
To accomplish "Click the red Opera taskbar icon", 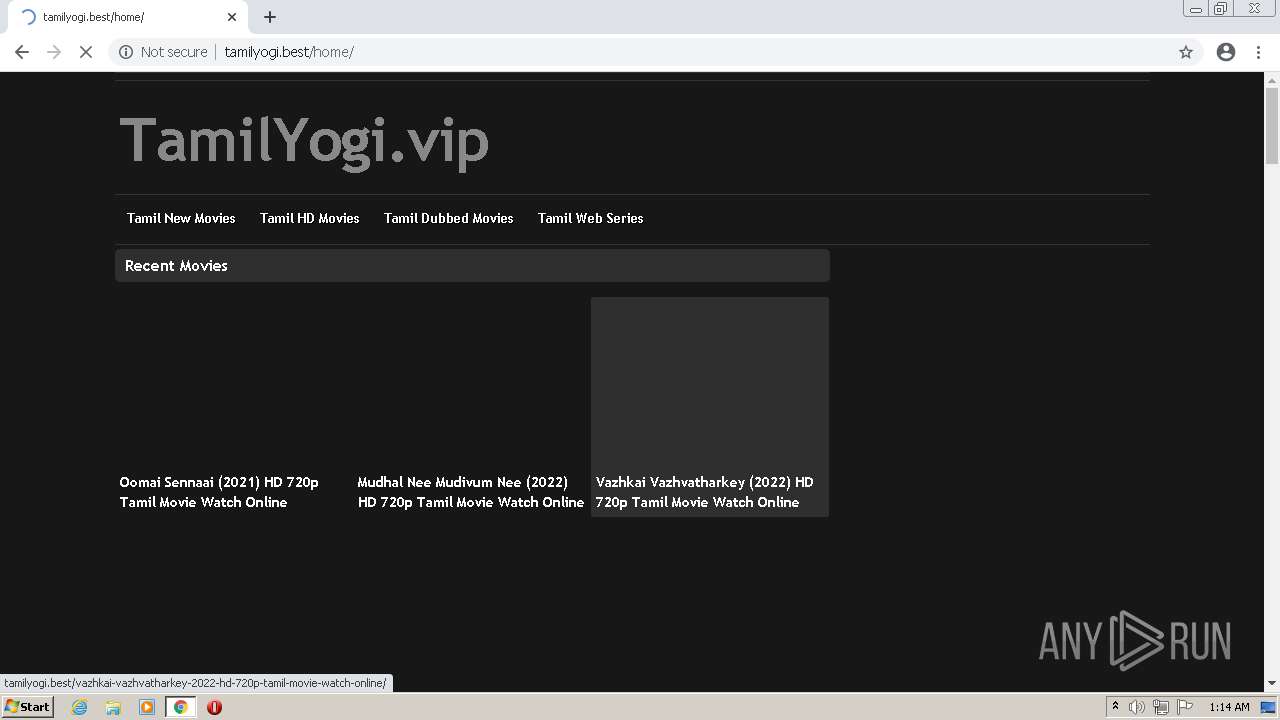I will point(214,707).
